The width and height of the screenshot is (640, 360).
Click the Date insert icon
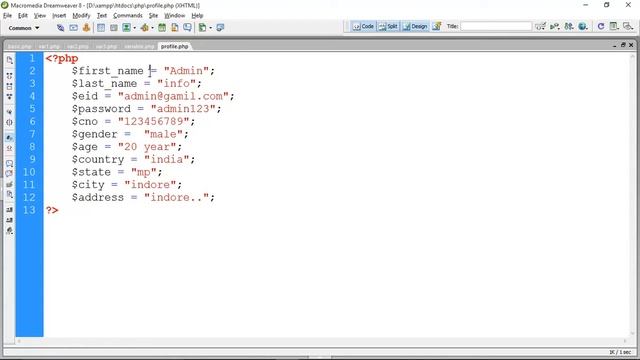(162, 28)
